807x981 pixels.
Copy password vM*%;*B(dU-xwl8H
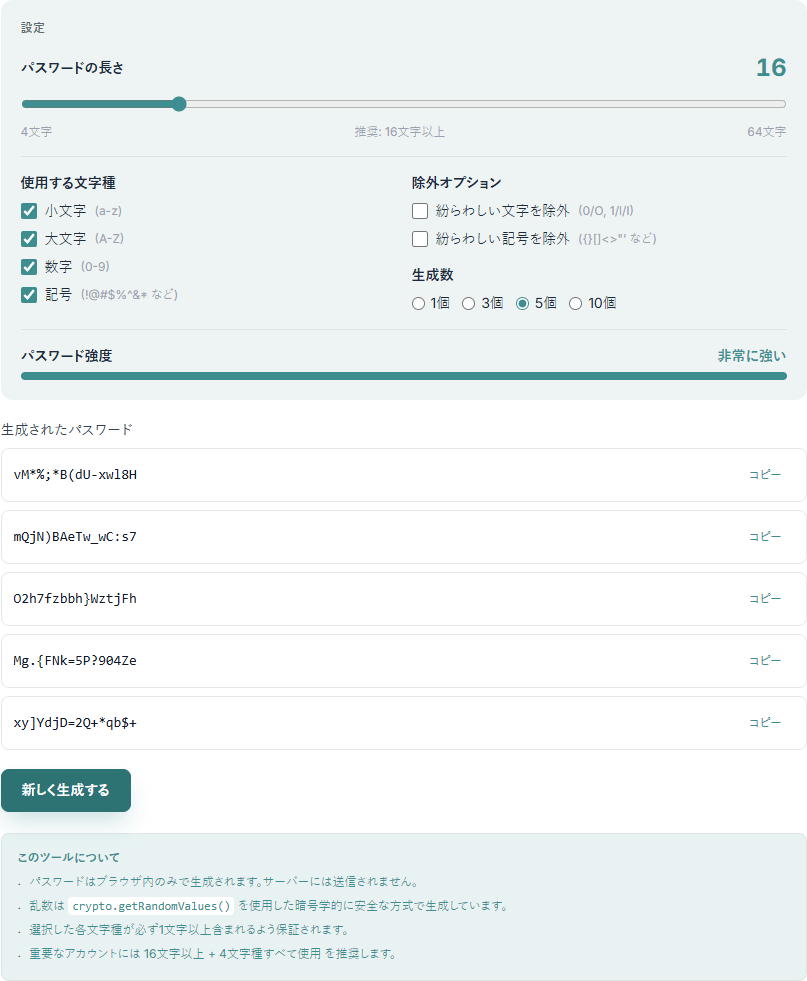[765, 475]
